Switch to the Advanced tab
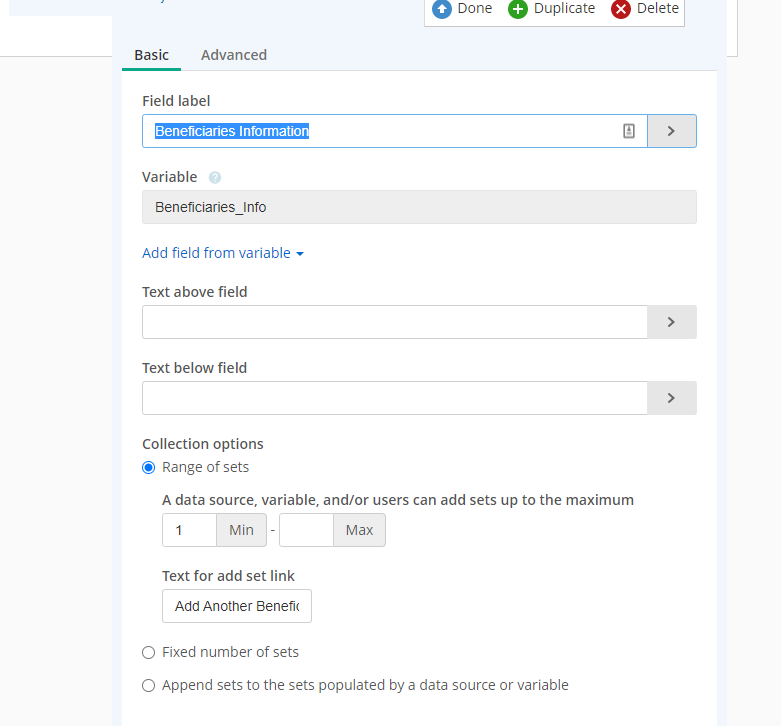Viewport: 781px width, 726px height. coord(234,55)
